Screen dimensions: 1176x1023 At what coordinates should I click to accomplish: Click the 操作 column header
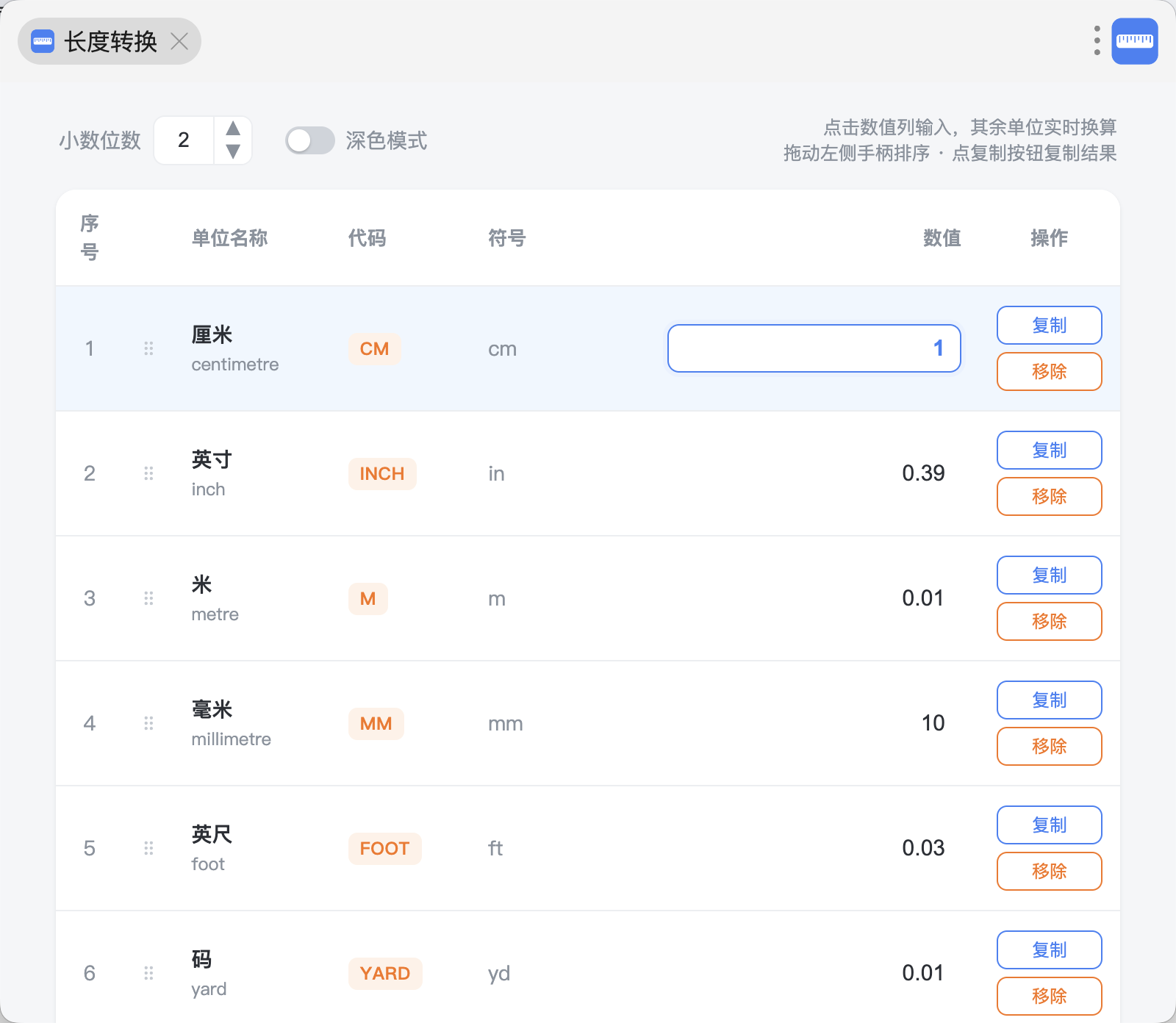click(1049, 237)
